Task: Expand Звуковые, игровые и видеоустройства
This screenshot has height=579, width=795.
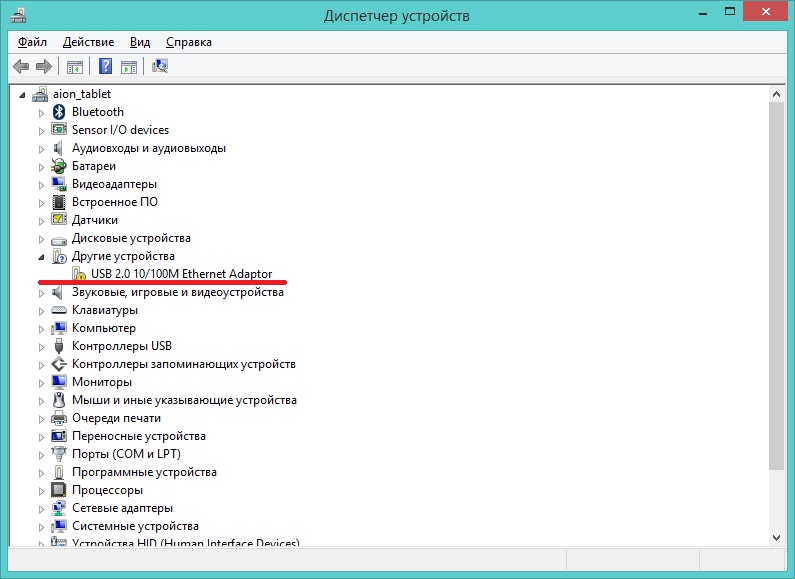Action: tap(42, 293)
